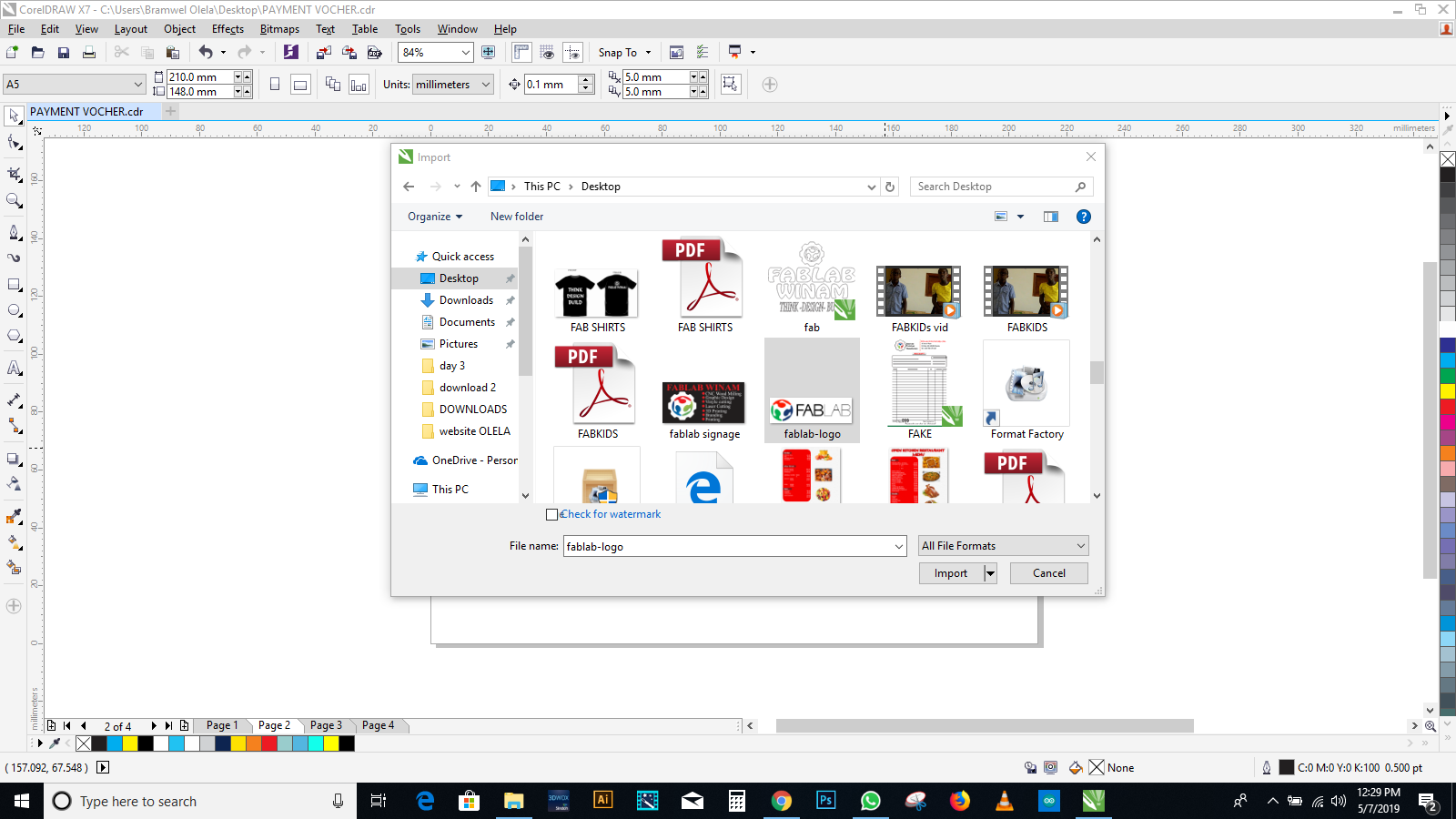This screenshot has width=1456, height=819.
Task: Enable Check for watermark checkbox
Action: [x=551, y=514]
